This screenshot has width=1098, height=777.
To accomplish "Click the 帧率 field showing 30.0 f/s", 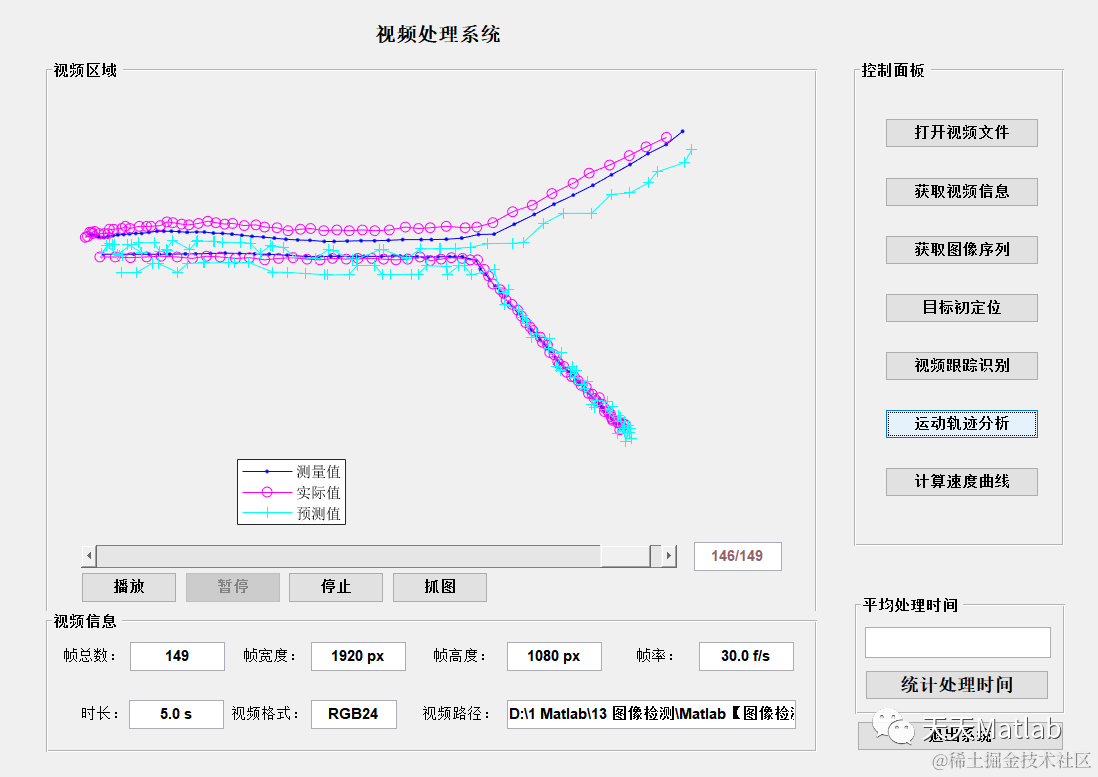I will [746, 656].
